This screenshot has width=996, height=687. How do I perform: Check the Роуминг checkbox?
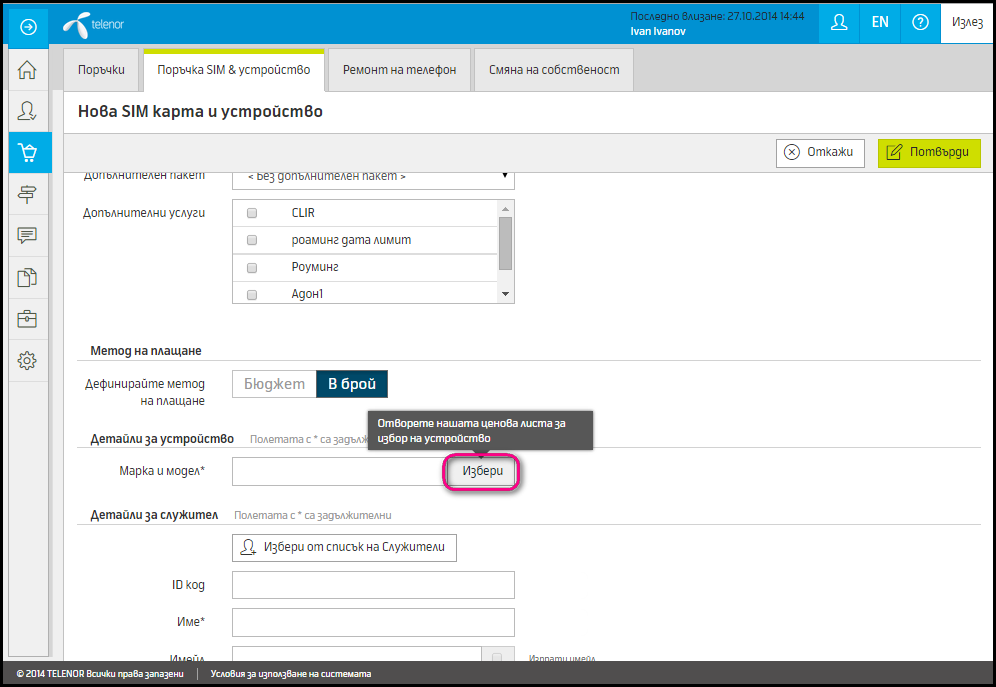pyautogui.click(x=252, y=268)
